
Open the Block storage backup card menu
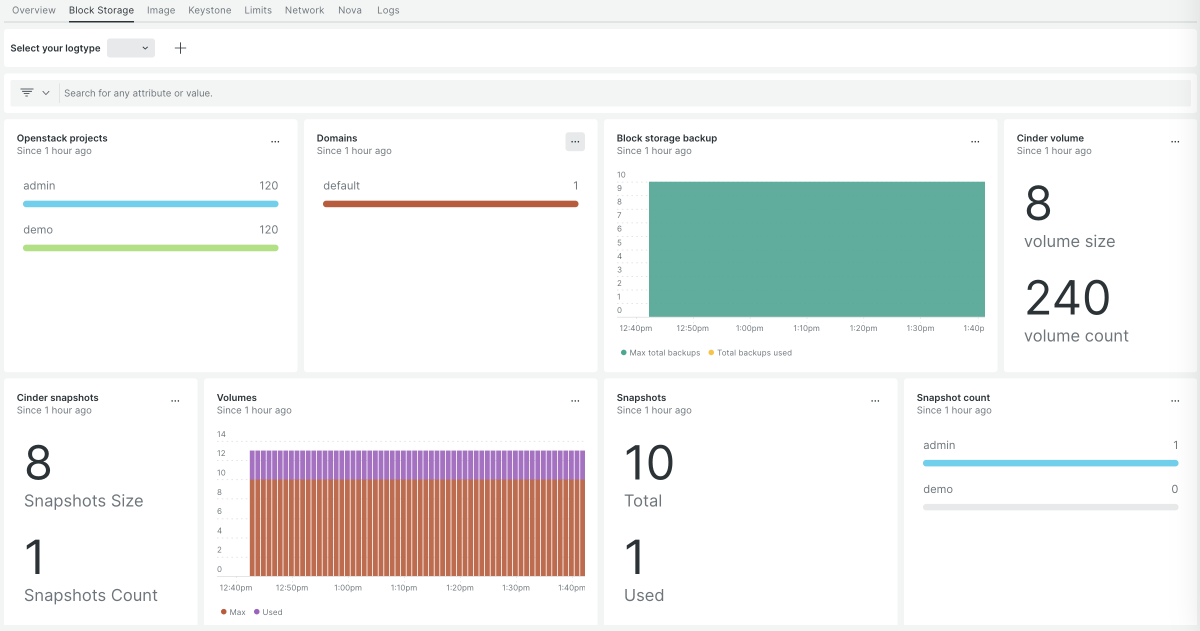(x=975, y=141)
